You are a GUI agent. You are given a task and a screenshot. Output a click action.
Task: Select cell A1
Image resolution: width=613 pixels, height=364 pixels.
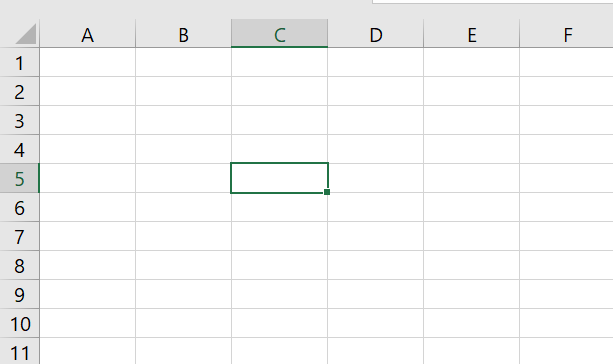88,63
